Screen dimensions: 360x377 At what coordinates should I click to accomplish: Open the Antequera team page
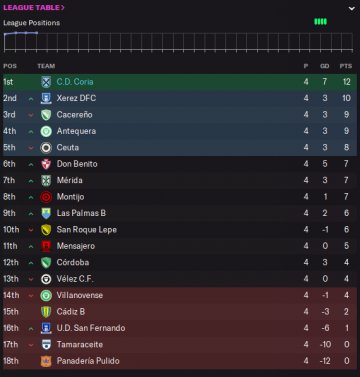pos(76,131)
